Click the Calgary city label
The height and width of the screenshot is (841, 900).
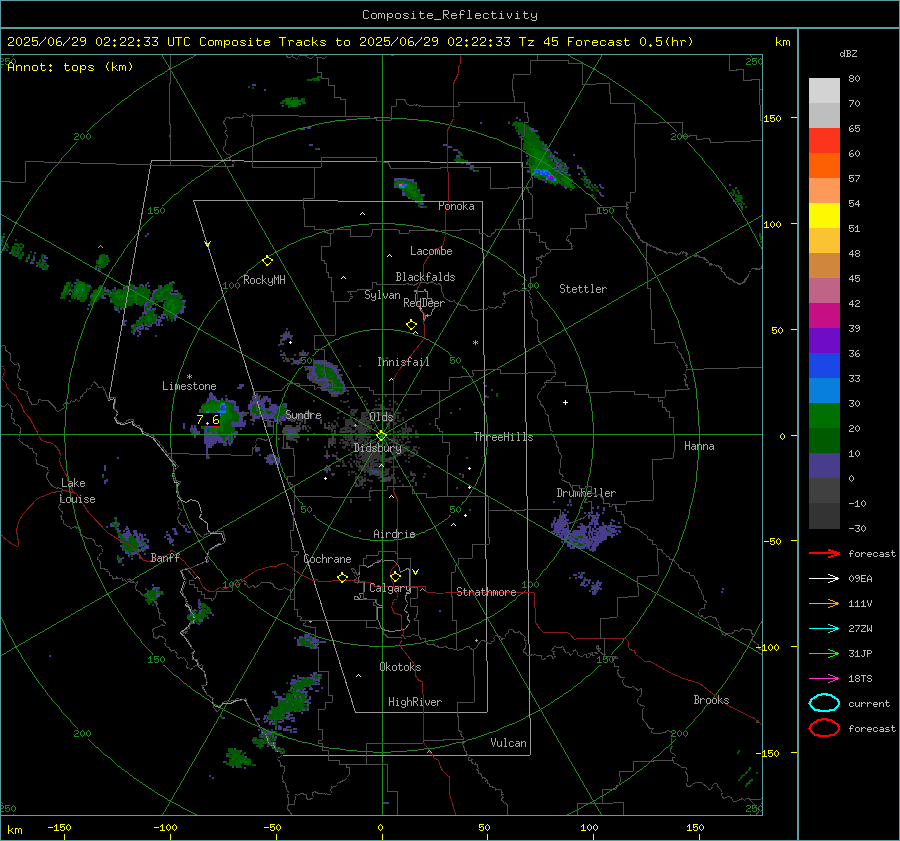[x=390, y=588]
